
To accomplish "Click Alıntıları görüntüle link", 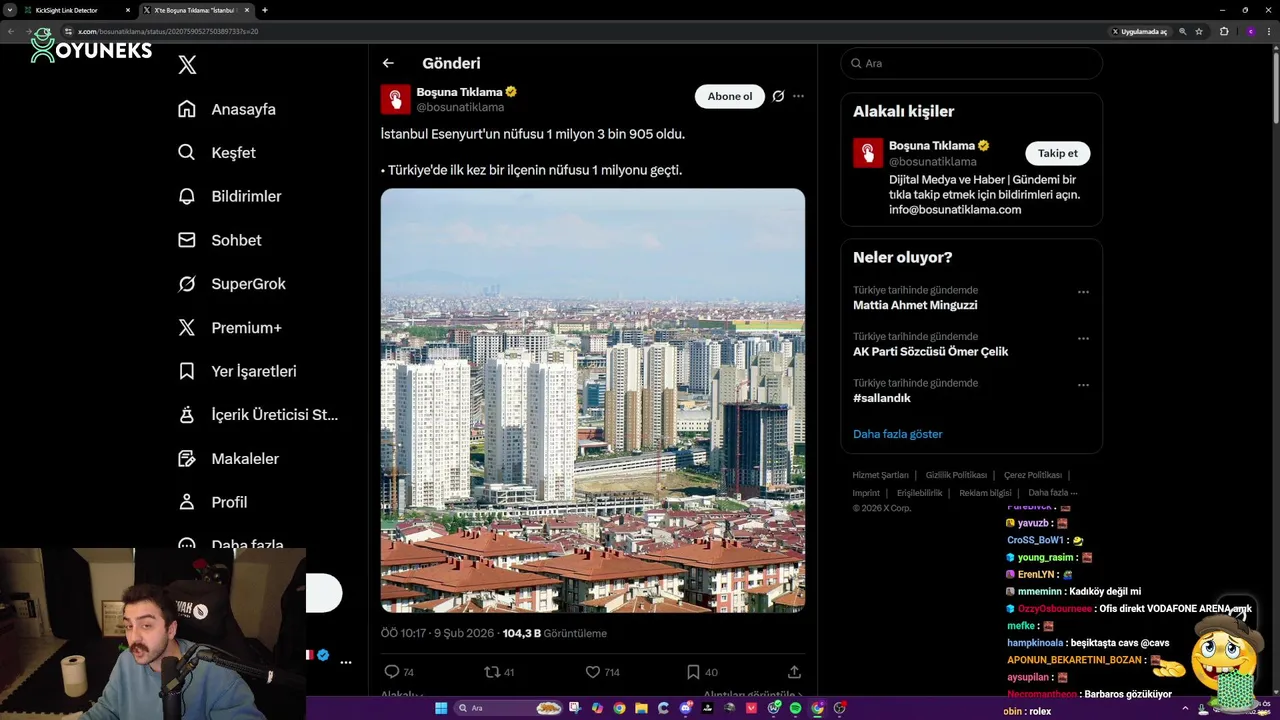I will pos(752,695).
